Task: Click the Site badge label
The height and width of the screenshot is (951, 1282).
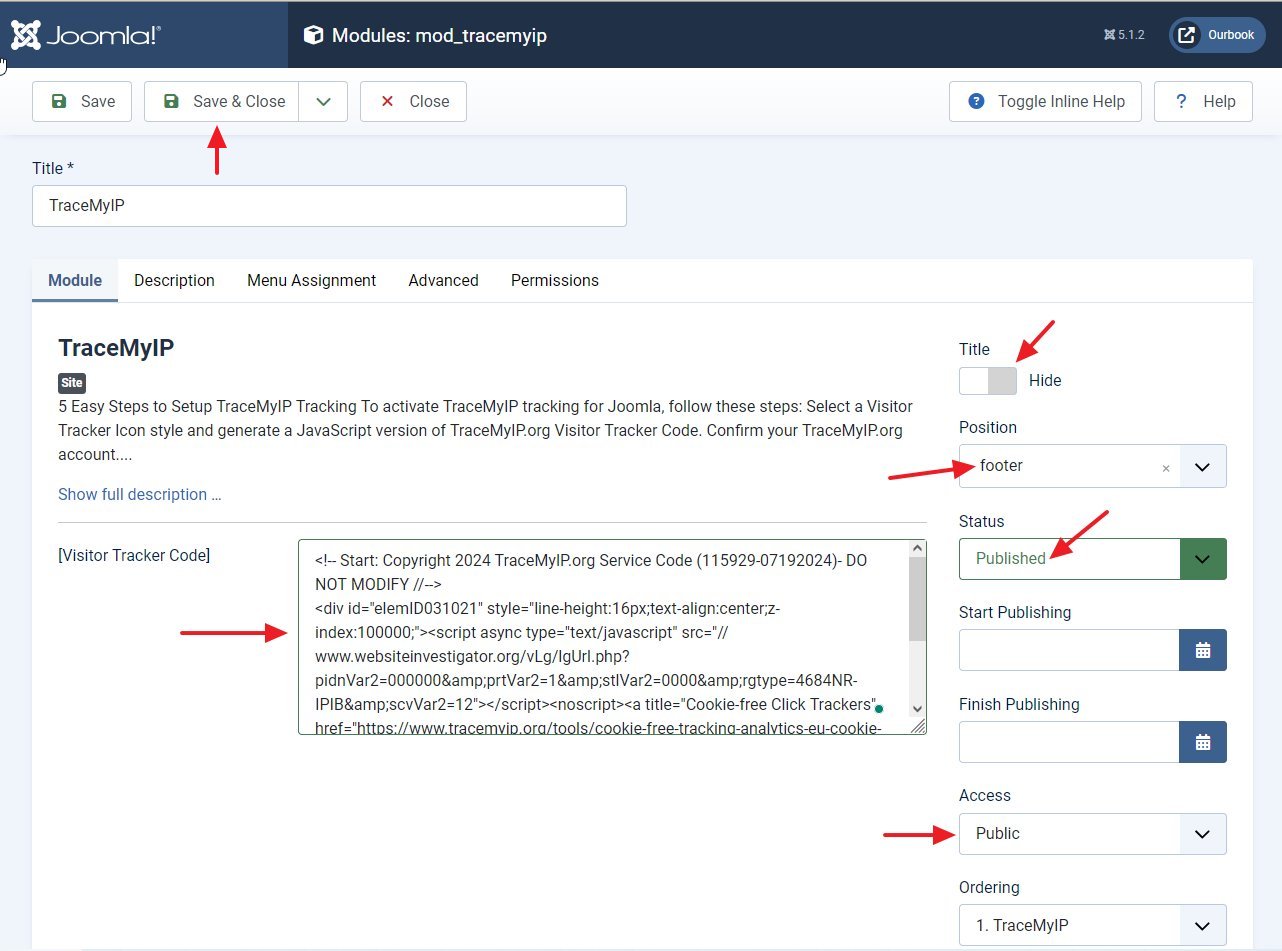Action: click(72, 383)
